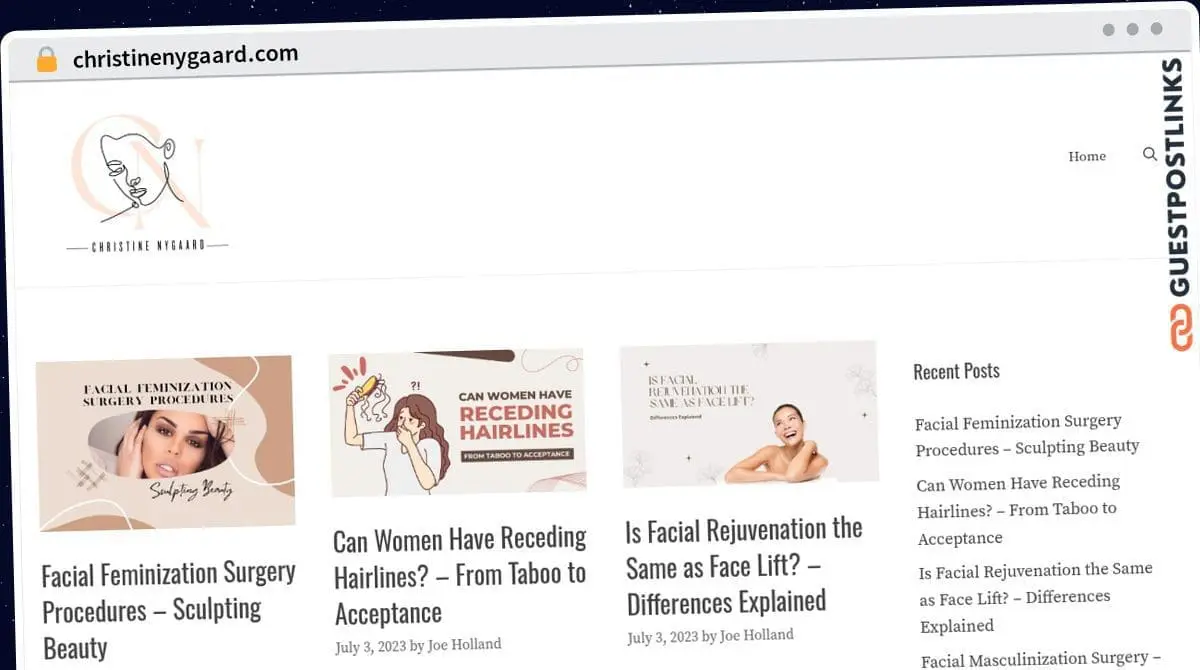Select the July 3, 2023 date under Receding Hairlines
Viewport: 1200px width, 670px height.
pyautogui.click(x=371, y=647)
